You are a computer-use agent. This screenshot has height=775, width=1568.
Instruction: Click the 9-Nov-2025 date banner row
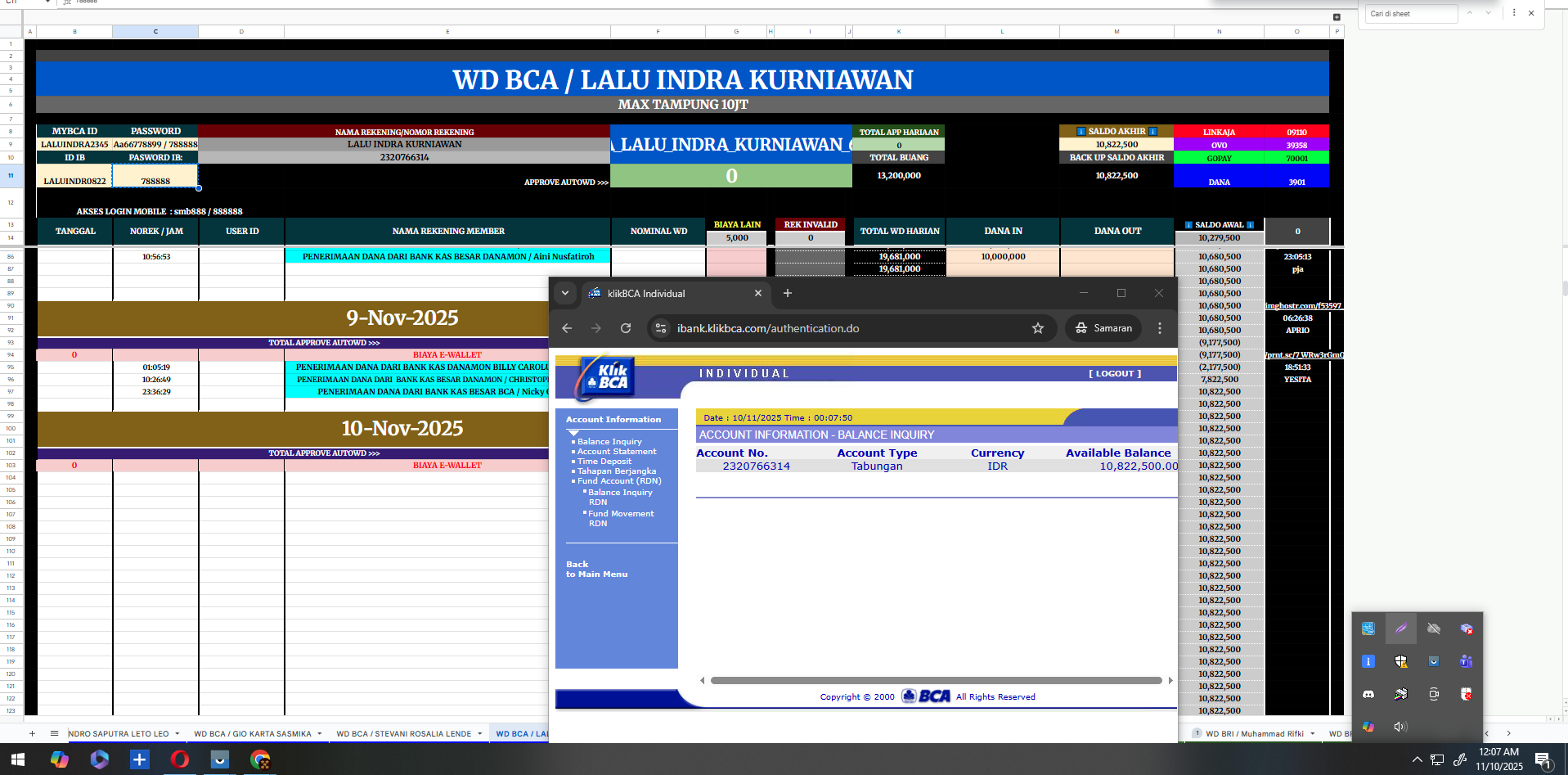[x=293, y=318]
